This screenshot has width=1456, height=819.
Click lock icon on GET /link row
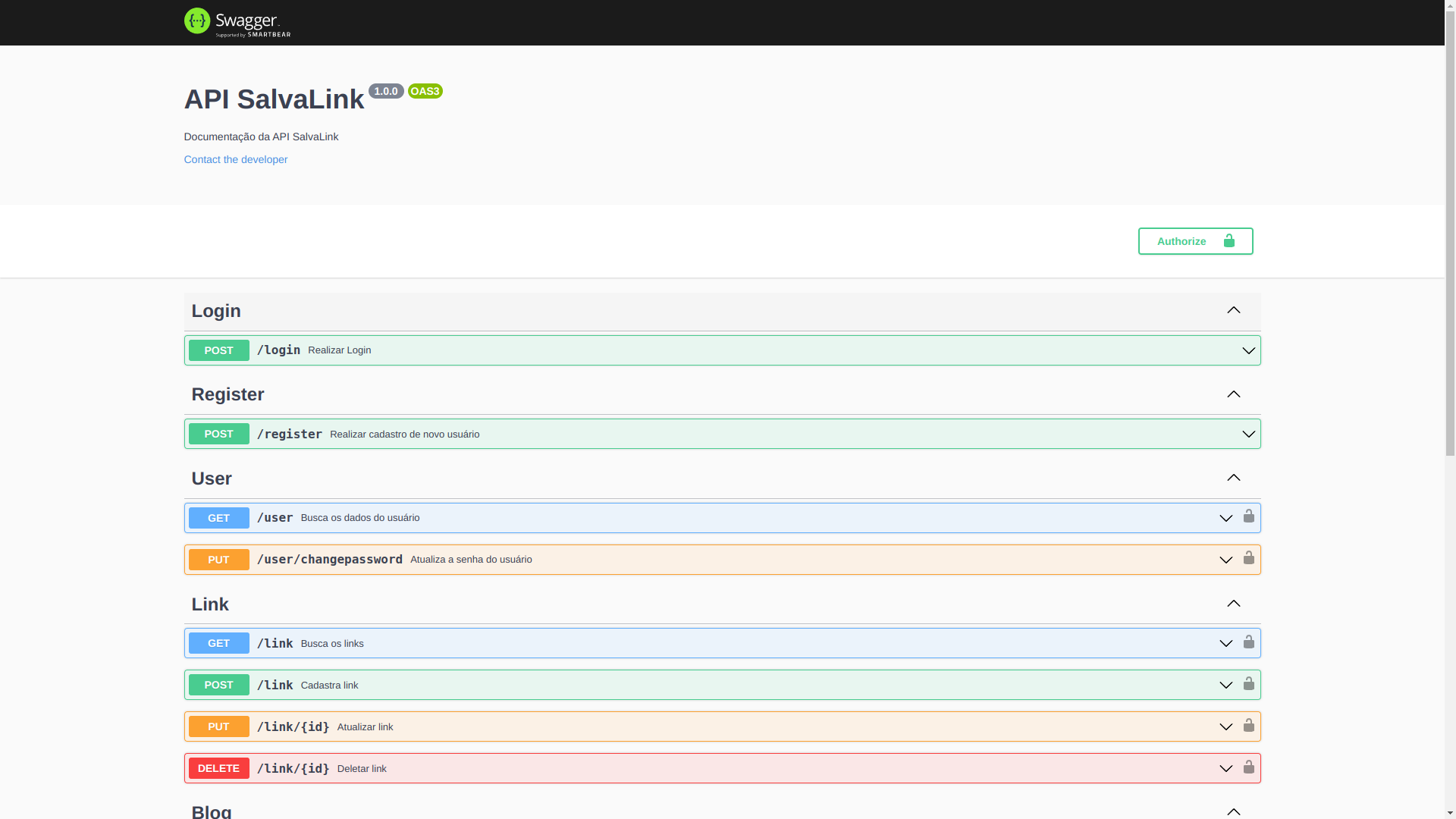pos(1248,642)
